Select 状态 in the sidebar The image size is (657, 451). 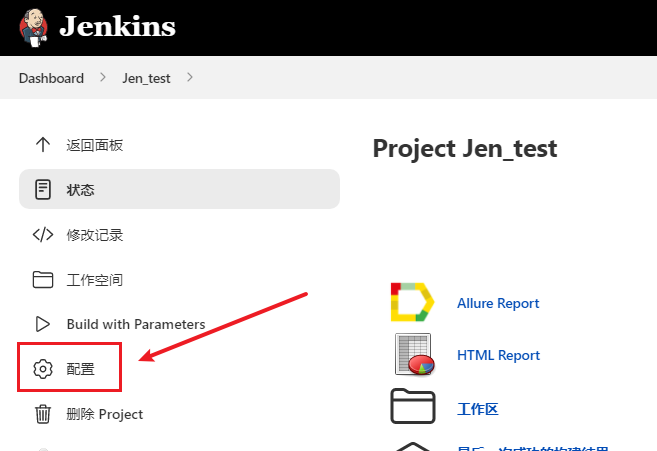179,189
